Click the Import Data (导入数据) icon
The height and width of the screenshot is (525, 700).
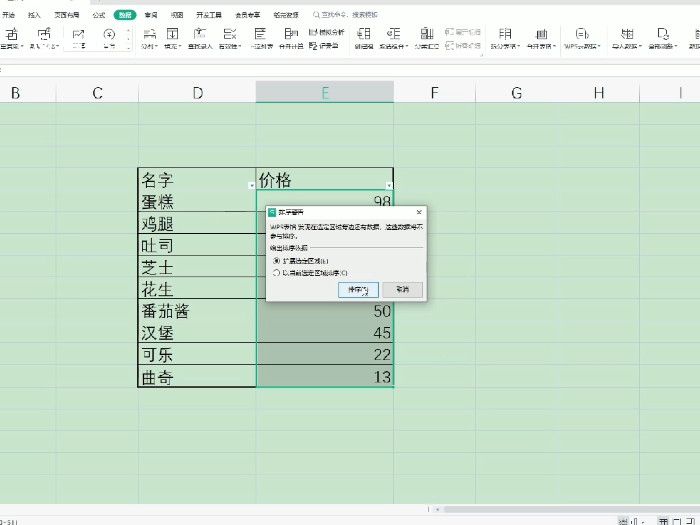click(627, 34)
